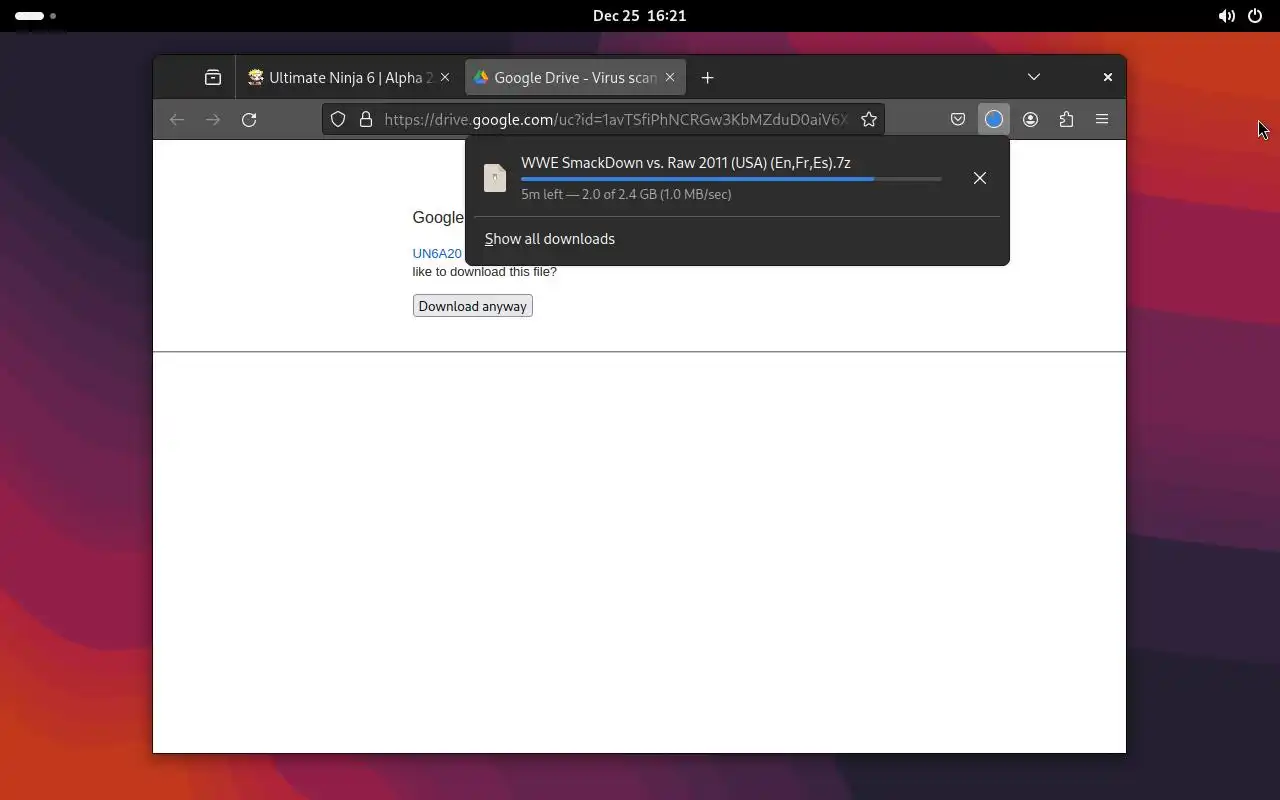The height and width of the screenshot is (800, 1280).
Task: Close the Firefox window
Action: (1107, 77)
